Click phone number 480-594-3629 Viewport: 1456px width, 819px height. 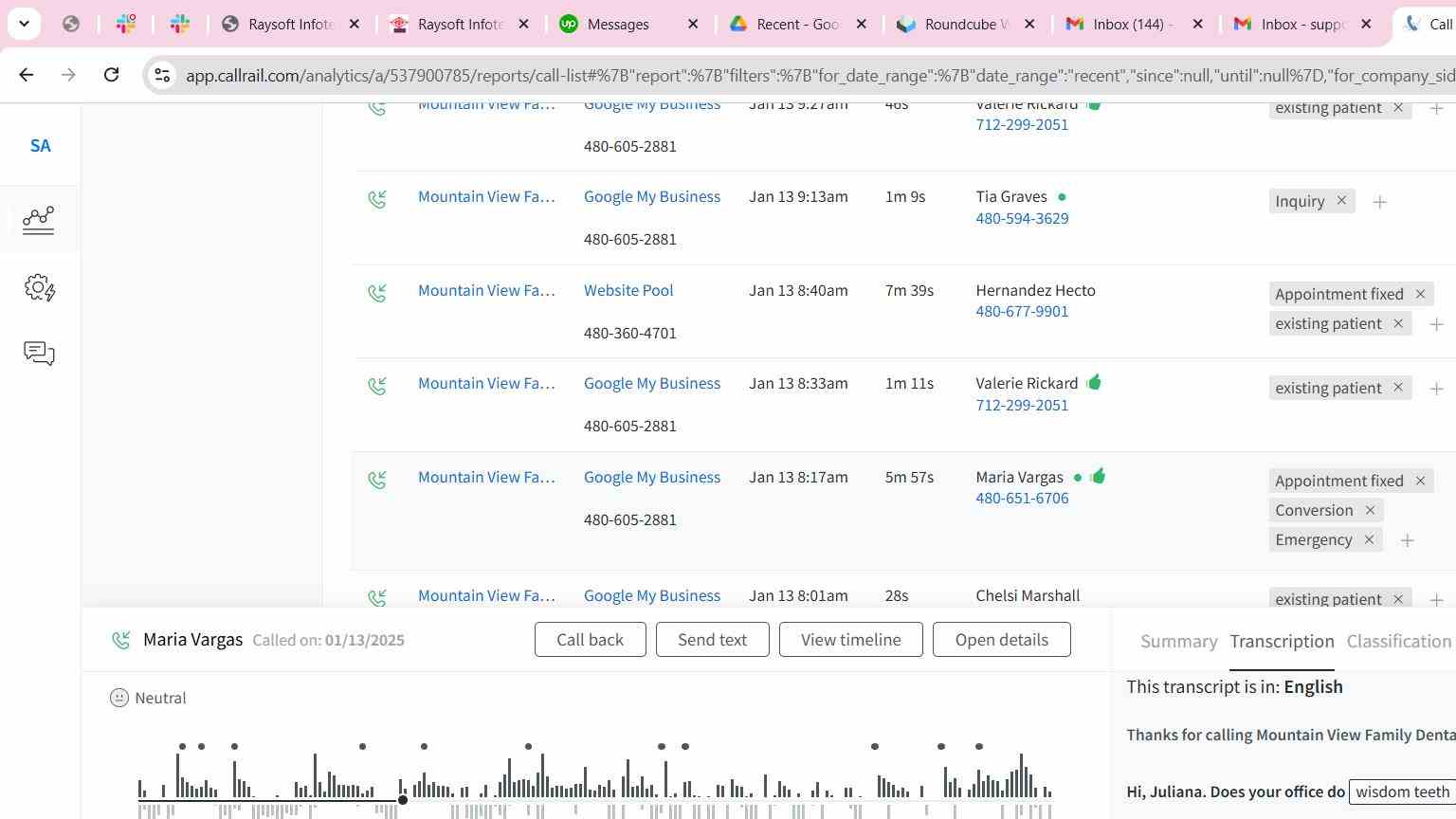pyautogui.click(x=1022, y=218)
